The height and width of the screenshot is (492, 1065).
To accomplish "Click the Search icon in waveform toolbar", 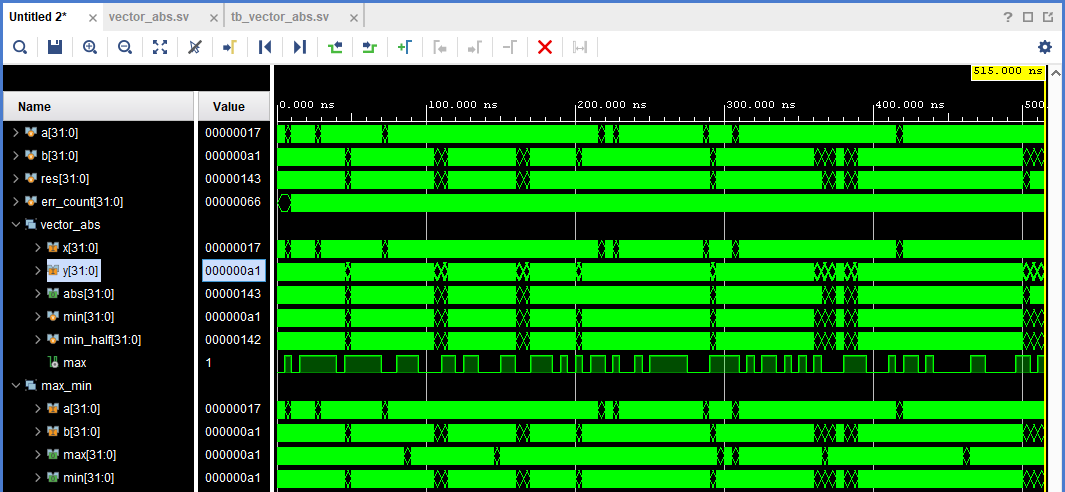I will 20,47.
